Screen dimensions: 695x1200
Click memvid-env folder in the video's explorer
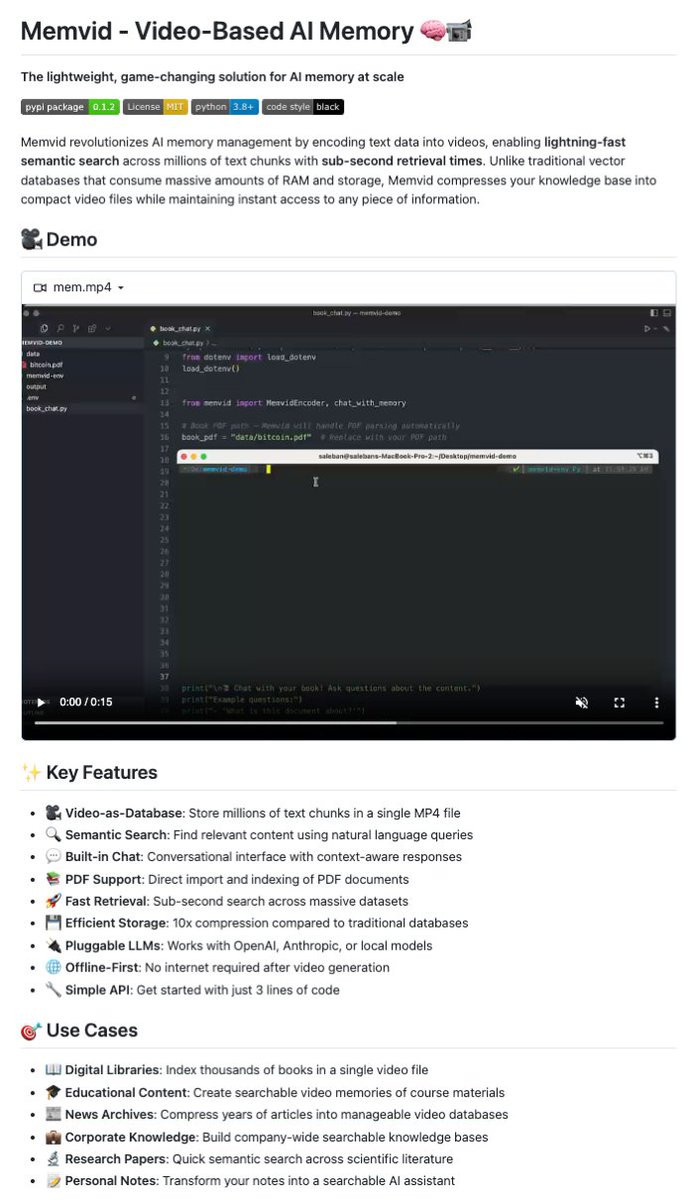(x=44, y=375)
